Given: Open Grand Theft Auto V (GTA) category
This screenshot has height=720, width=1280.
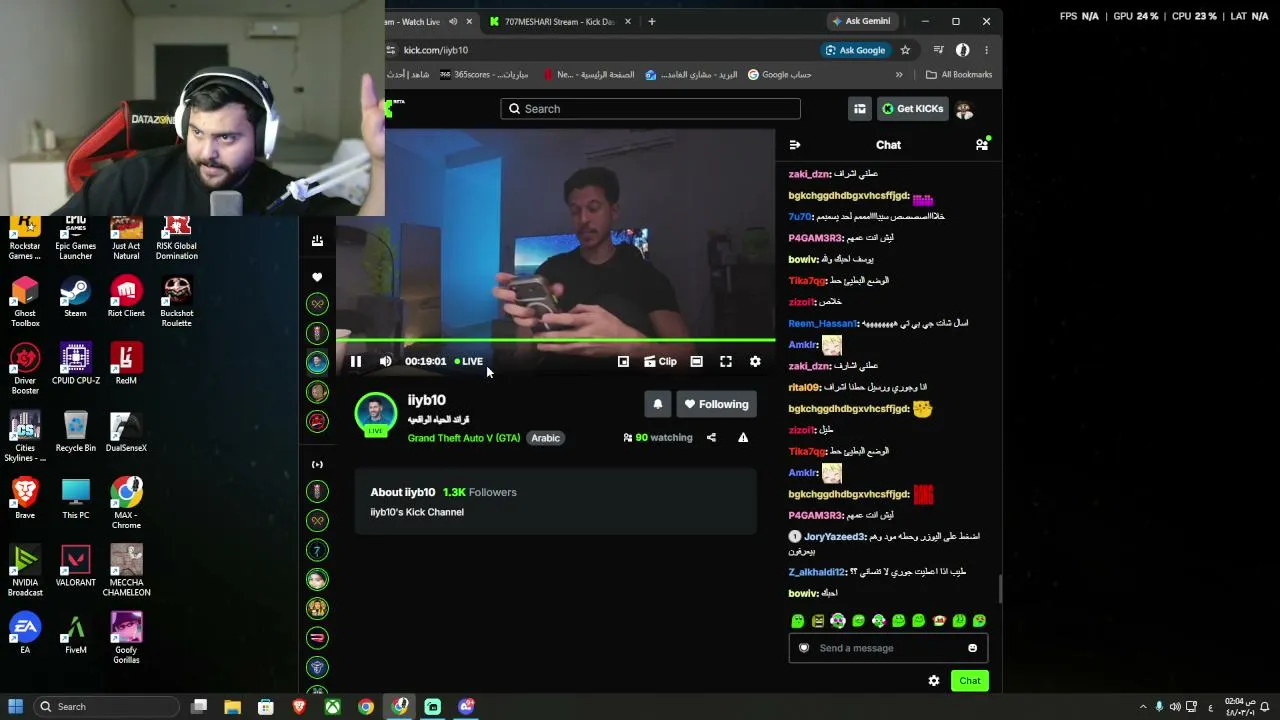Looking at the screenshot, I should click(464, 438).
